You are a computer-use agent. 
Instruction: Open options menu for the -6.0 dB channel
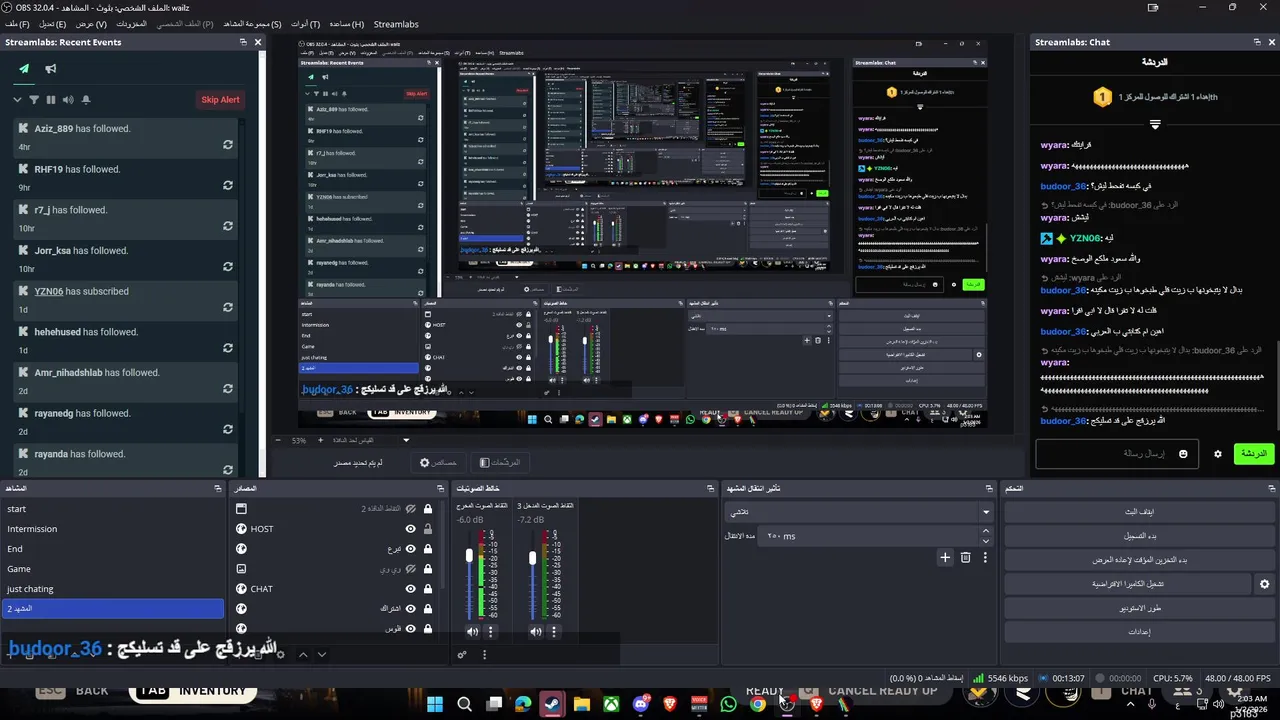point(490,631)
